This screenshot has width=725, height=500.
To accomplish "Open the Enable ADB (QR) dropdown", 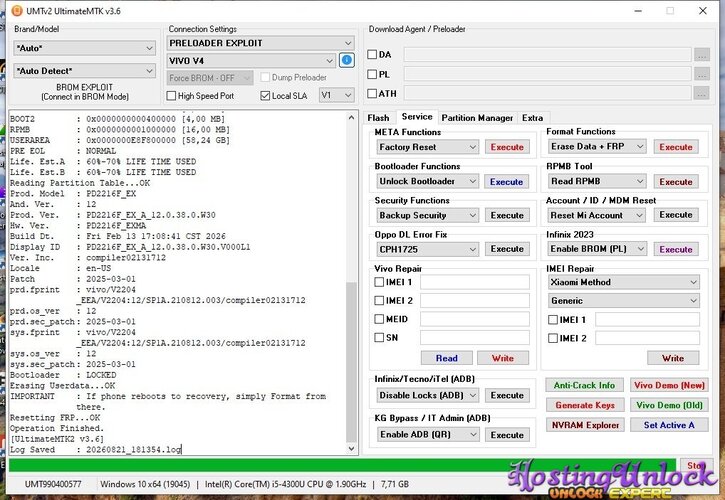I will [427, 434].
